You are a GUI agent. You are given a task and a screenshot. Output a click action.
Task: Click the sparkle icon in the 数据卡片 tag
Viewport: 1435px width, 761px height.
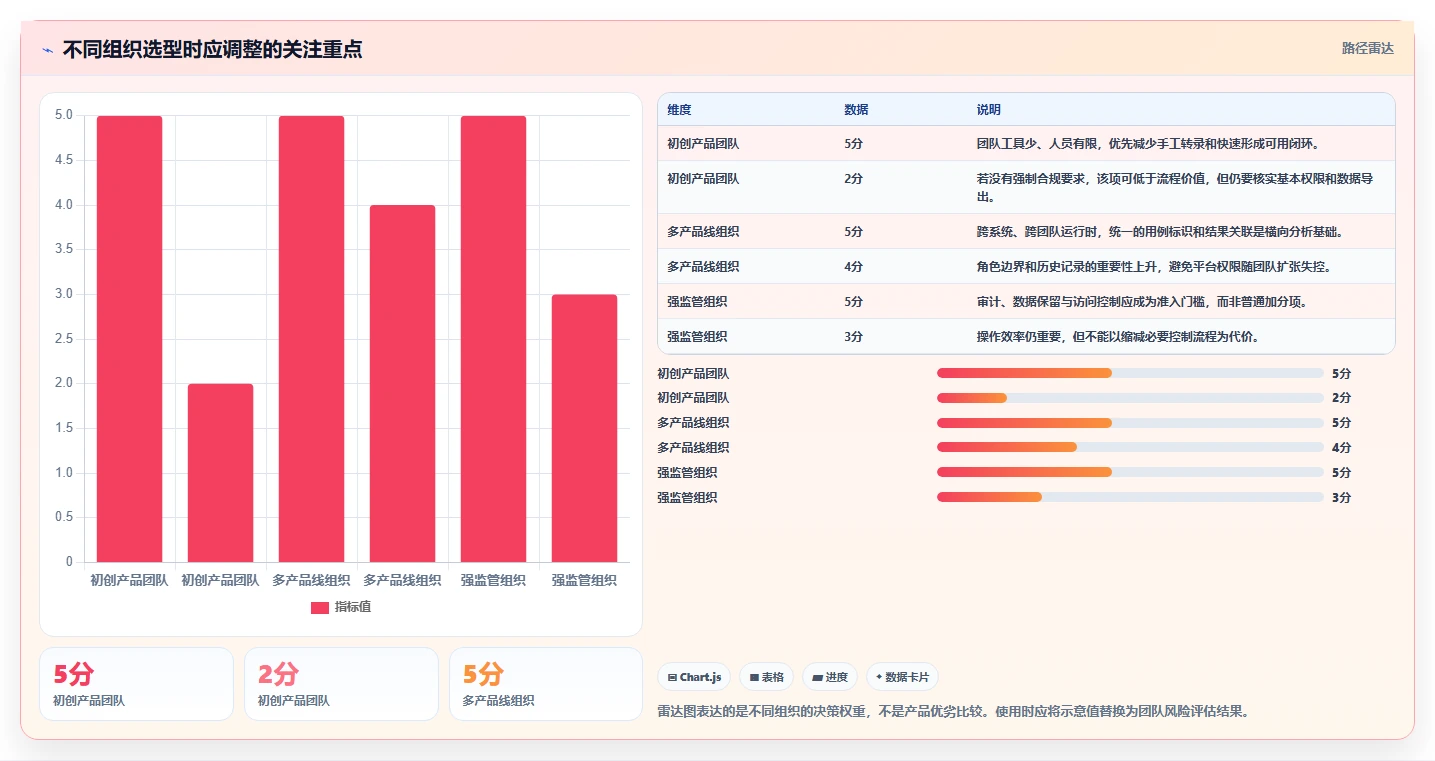(x=879, y=677)
